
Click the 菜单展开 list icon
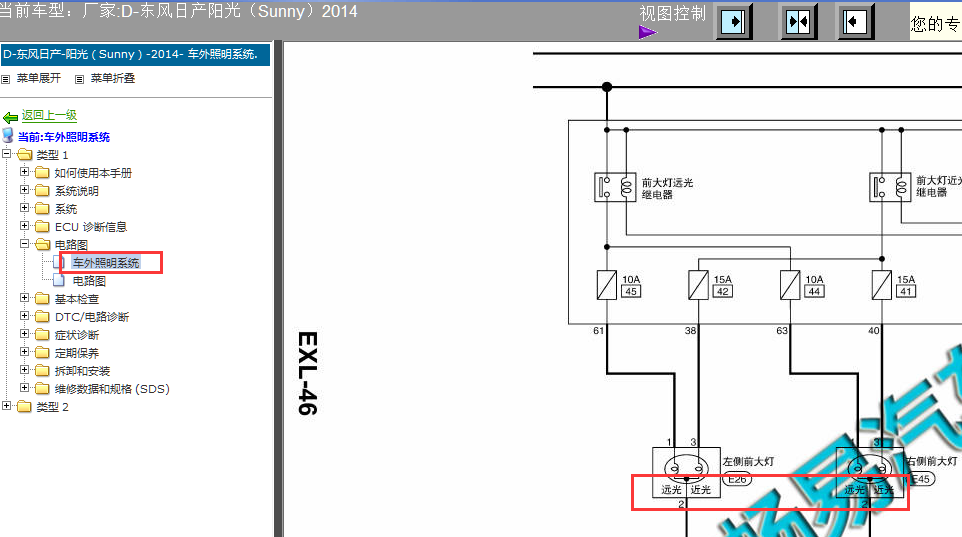tap(6, 79)
